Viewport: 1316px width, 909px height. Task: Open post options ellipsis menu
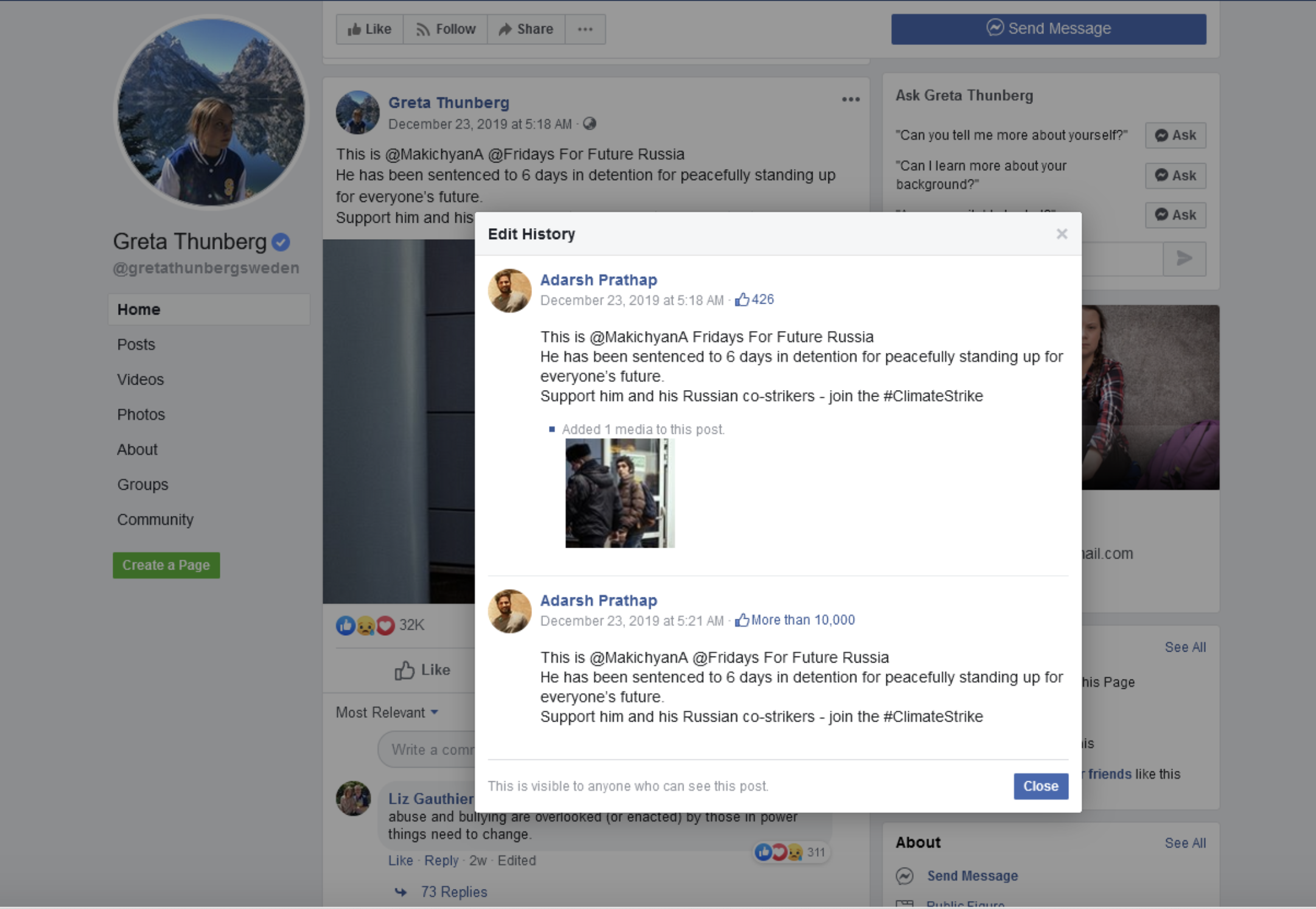click(850, 100)
